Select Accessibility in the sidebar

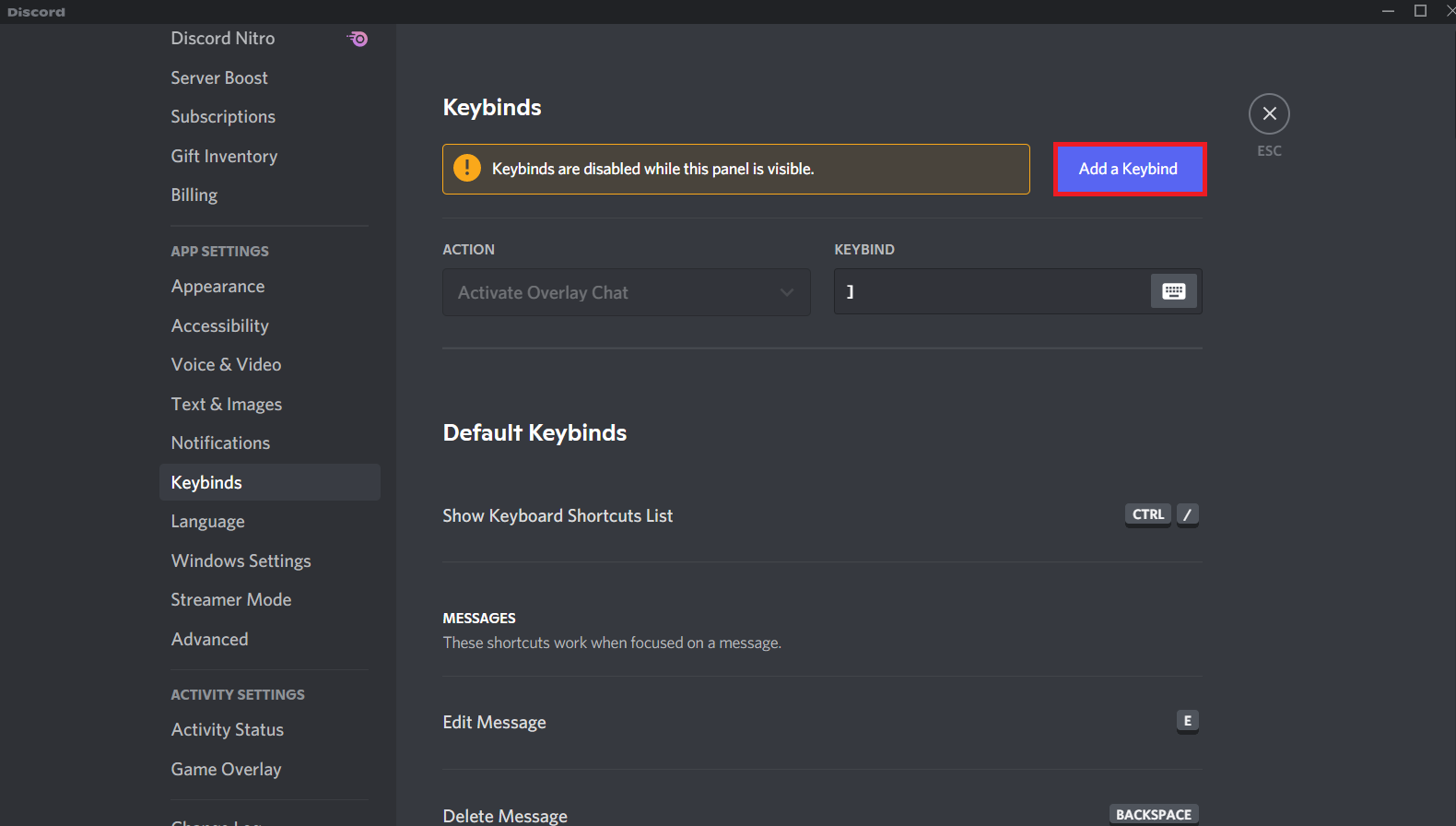click(x=219, y=325)
